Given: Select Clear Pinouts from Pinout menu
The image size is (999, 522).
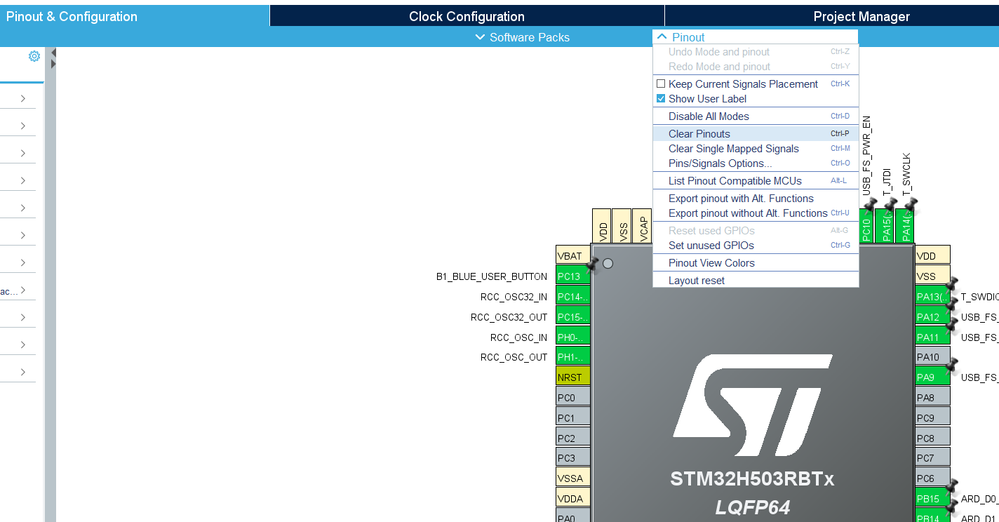Looking at the screenshot, I should click(756, 134).
